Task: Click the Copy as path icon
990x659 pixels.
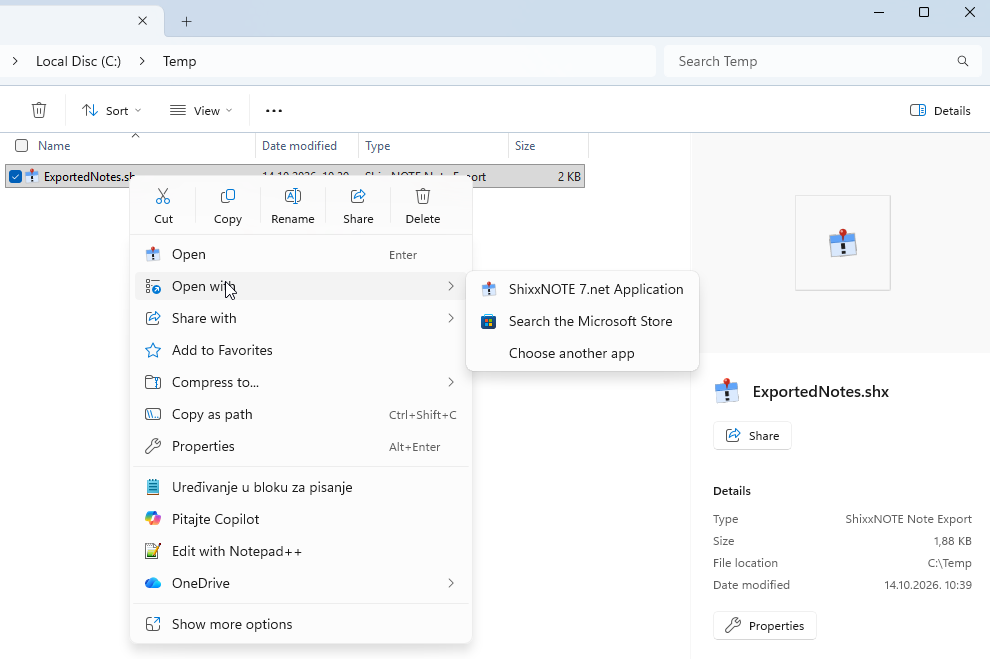Action: click(x=153, y=414)
